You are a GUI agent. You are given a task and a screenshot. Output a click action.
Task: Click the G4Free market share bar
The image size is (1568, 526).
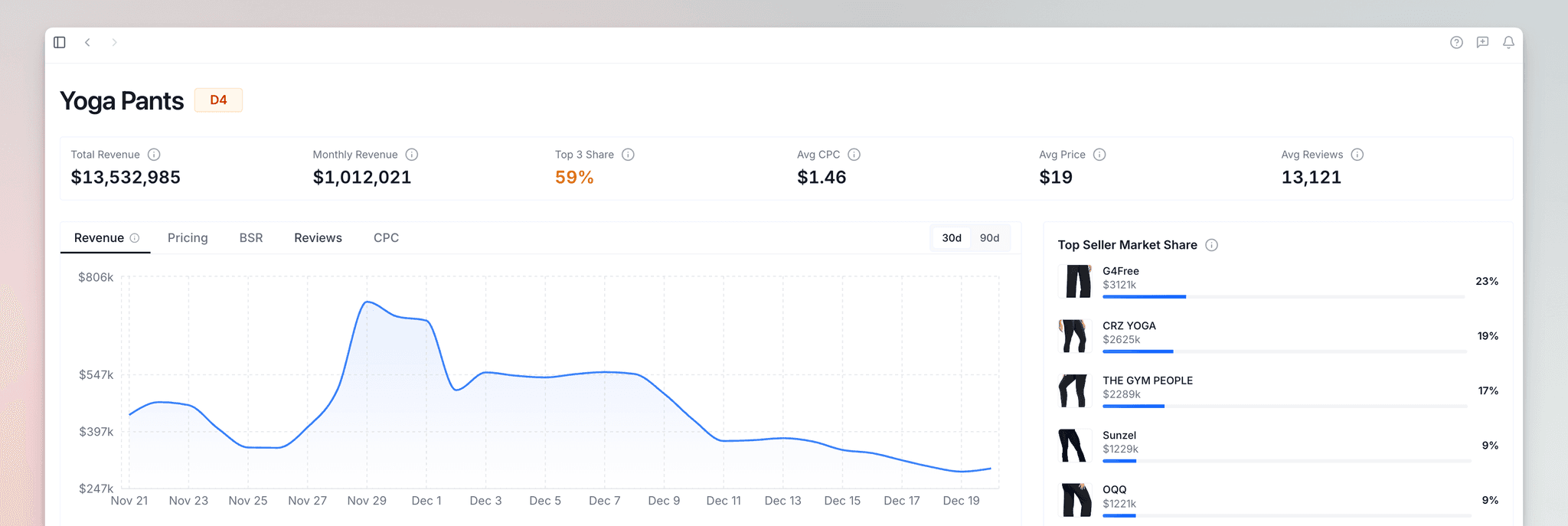(x=1285, y=296)
